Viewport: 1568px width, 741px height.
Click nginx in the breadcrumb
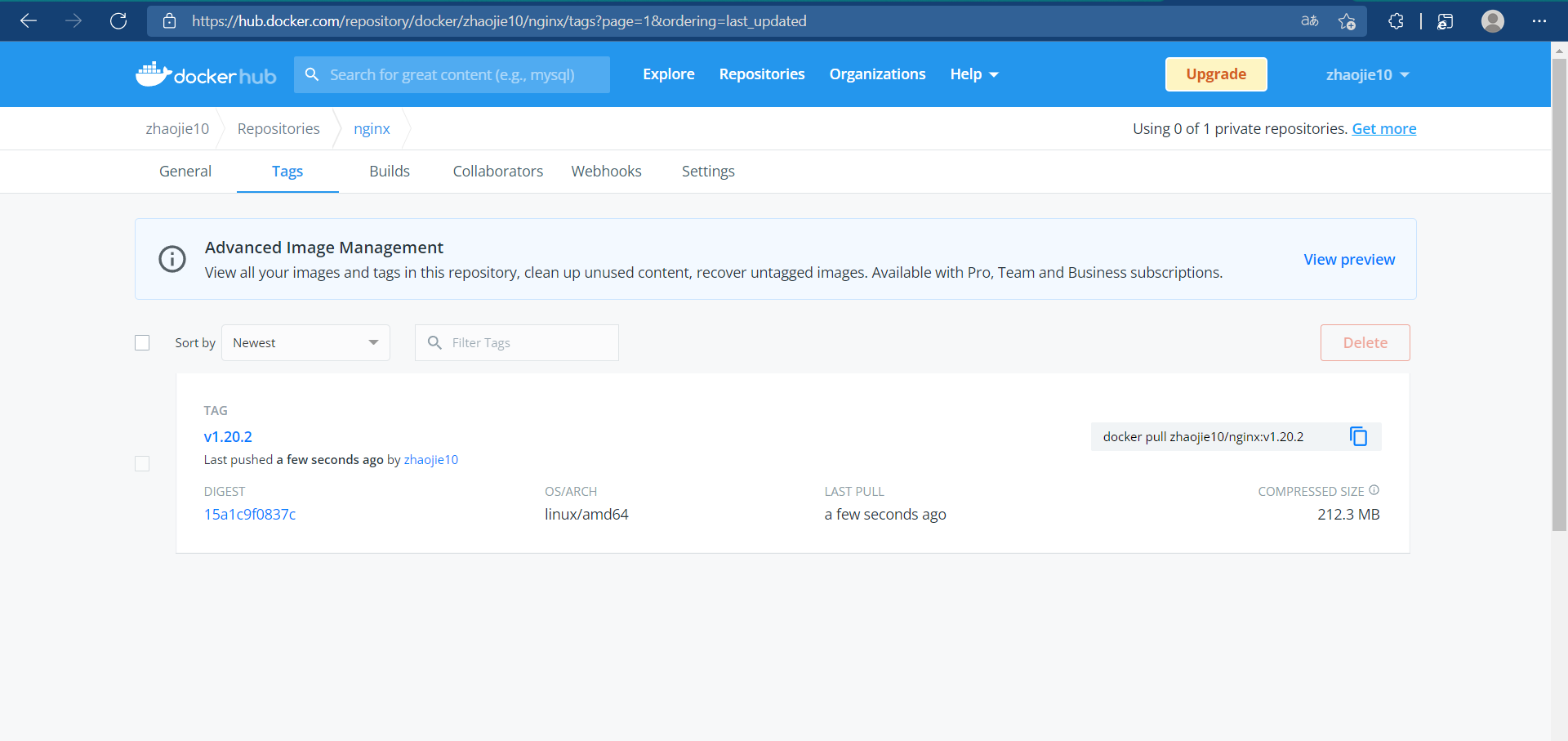[x=372, y=128]
